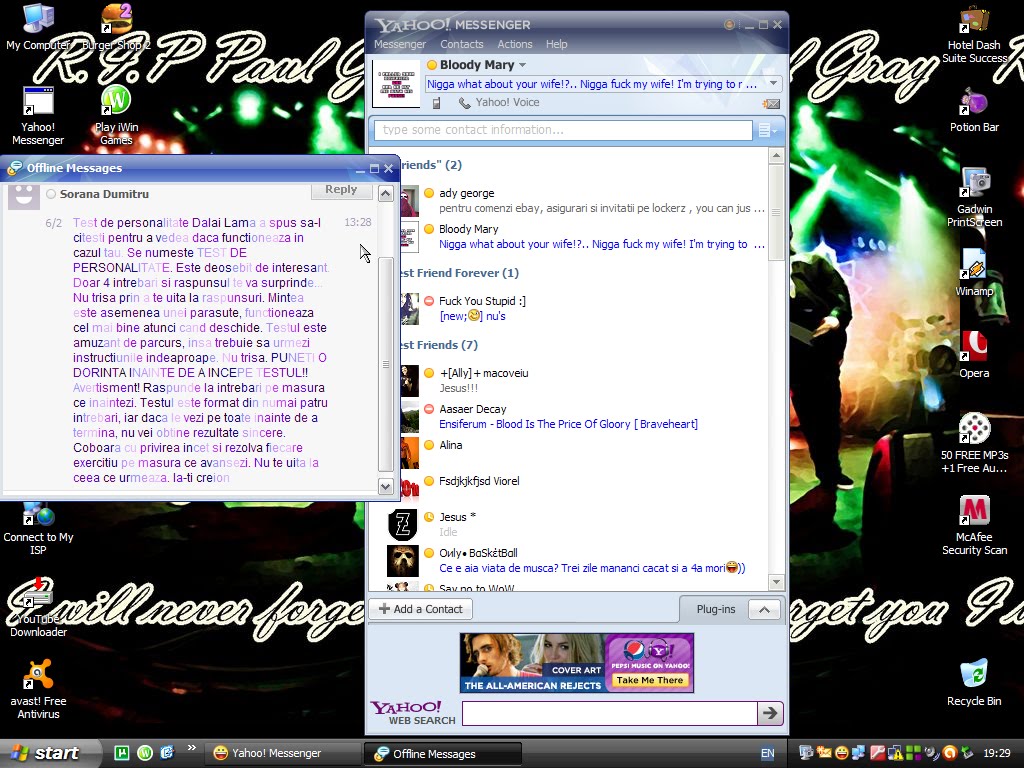Viewport: 1024px width, 768px height.
Task: Open Potion Bar desktop icon
Action: pyautogui.click(x=974, y=111)
